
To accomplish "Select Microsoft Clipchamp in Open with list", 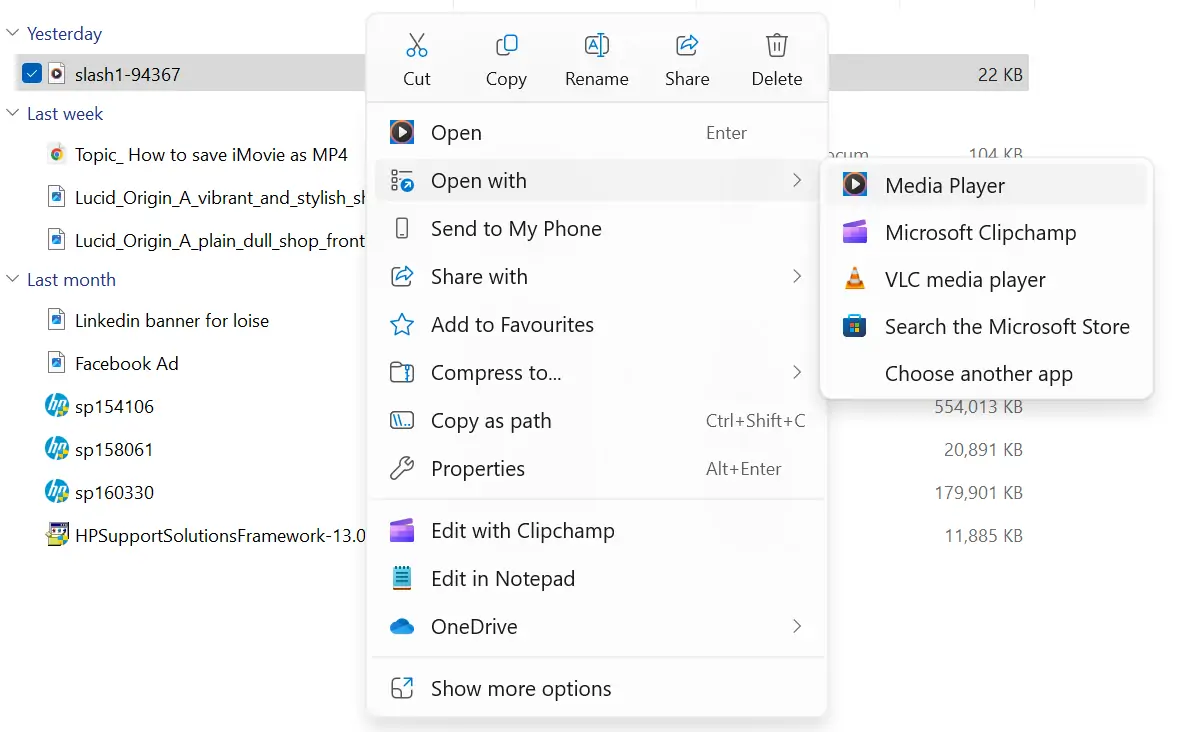I will coord(980,233).
